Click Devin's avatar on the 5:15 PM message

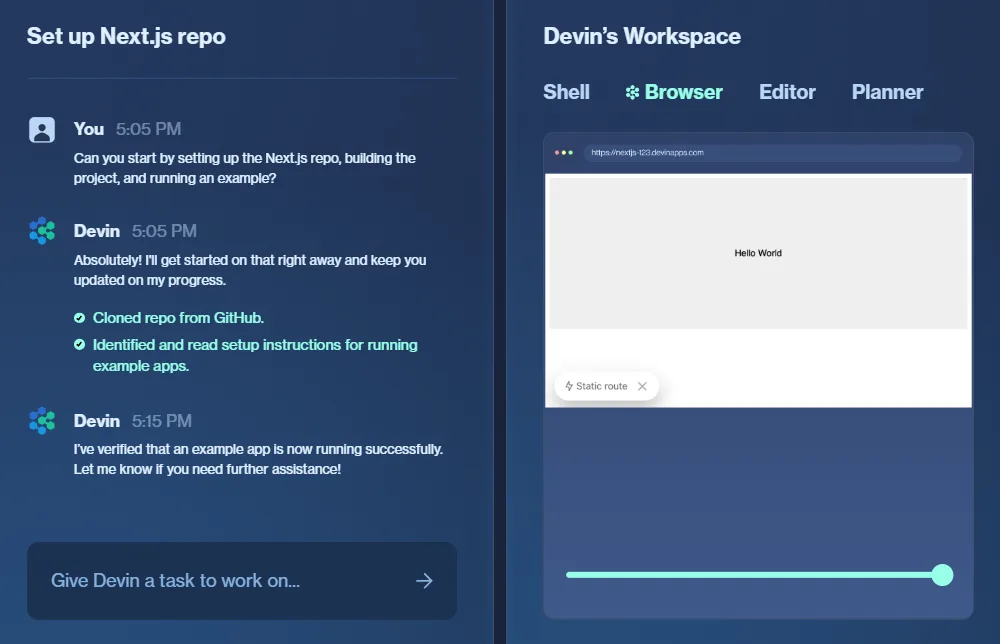42,421
